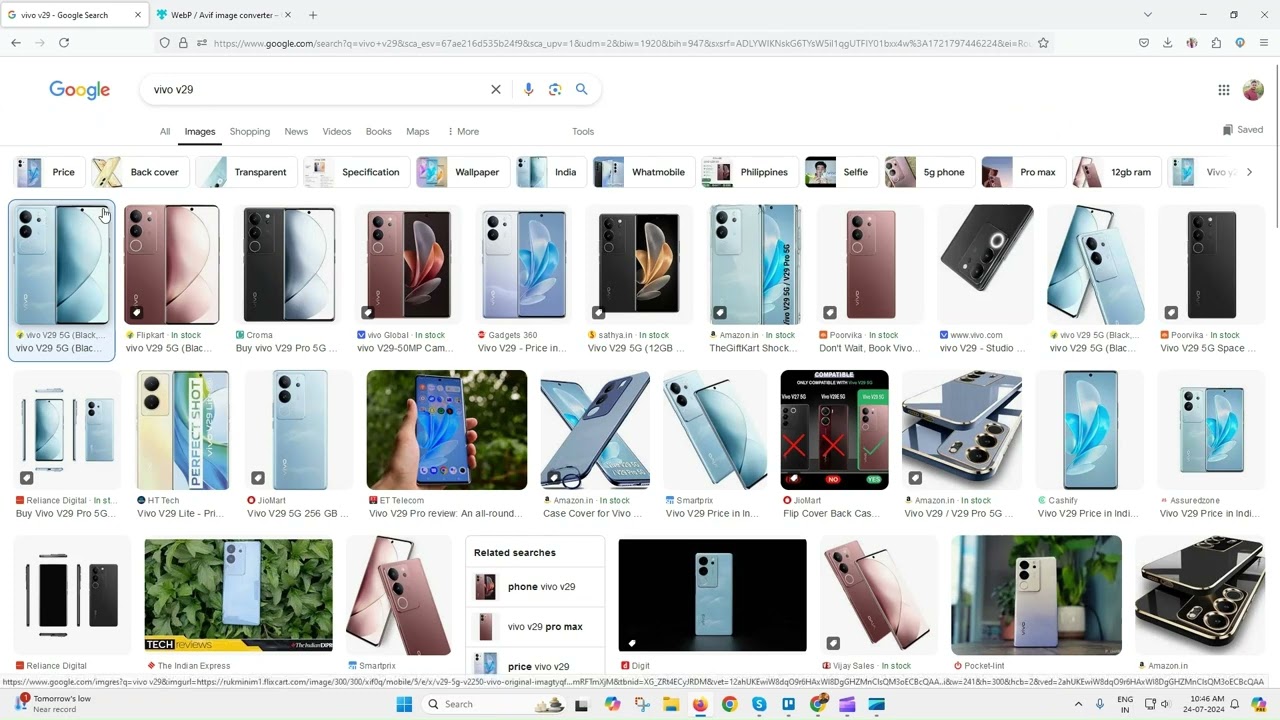Open the JioMart Flip Cover compatibility image
The height and width of the screenshot is (720, 1280).
click(x=834, y=430)
